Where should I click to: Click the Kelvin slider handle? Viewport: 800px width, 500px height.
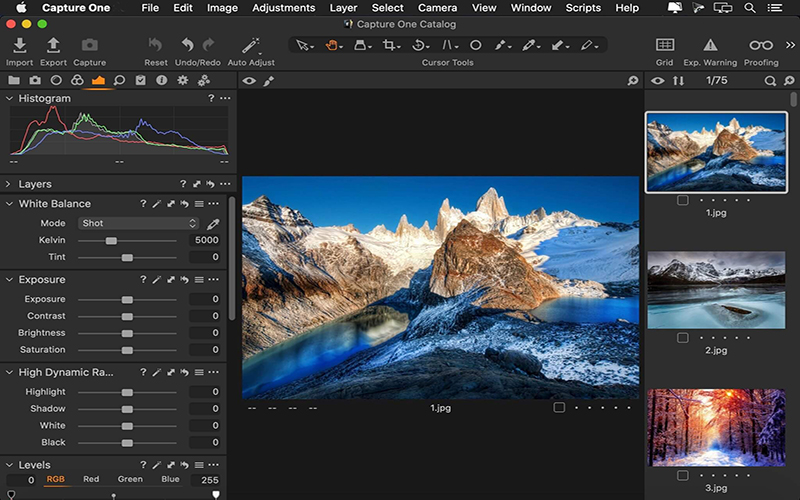coord(111,241)
